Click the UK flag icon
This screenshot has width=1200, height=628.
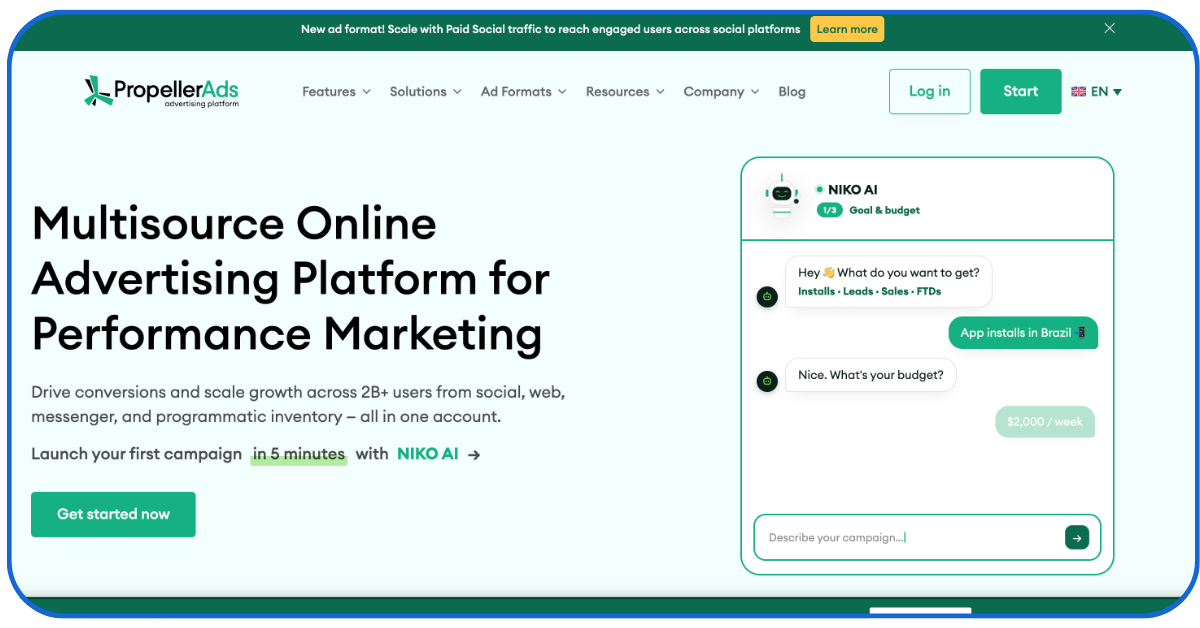[x=1078, y=91]
